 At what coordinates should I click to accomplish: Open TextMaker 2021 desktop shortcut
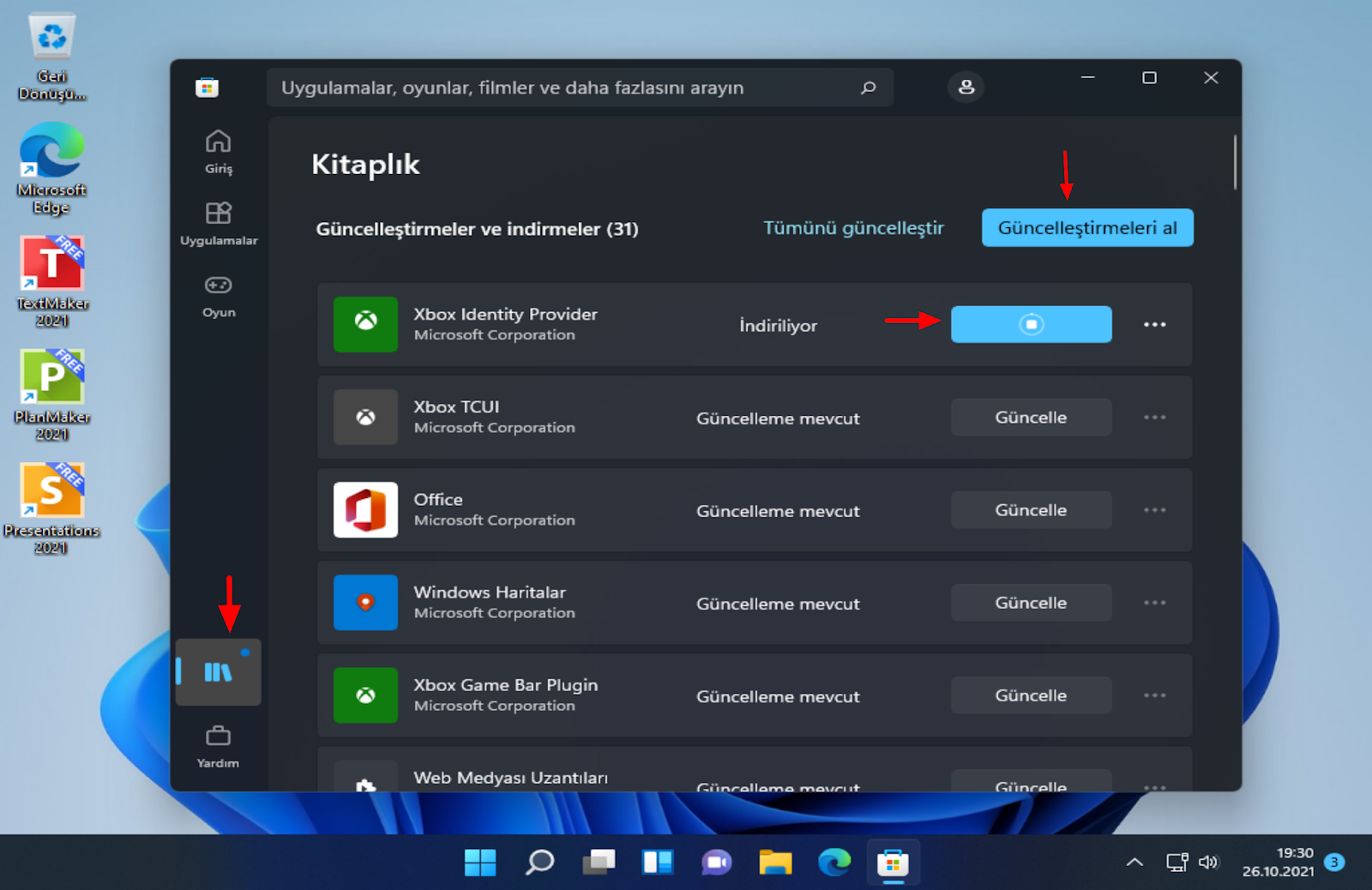[x=51, y=281]
